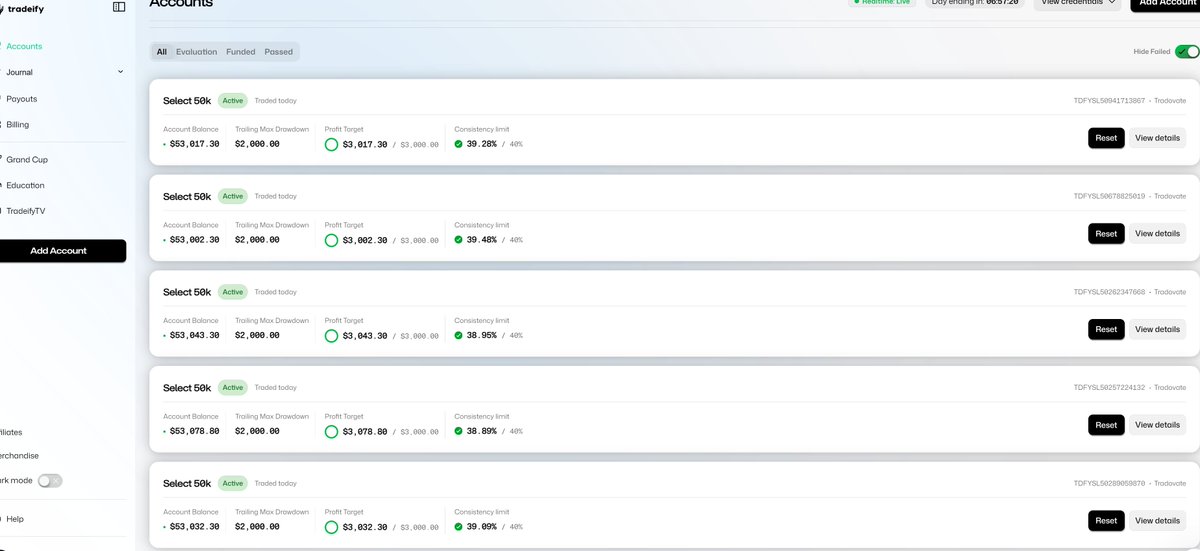Click the Active badge on the $53,078.80 account

pos(233,388)
